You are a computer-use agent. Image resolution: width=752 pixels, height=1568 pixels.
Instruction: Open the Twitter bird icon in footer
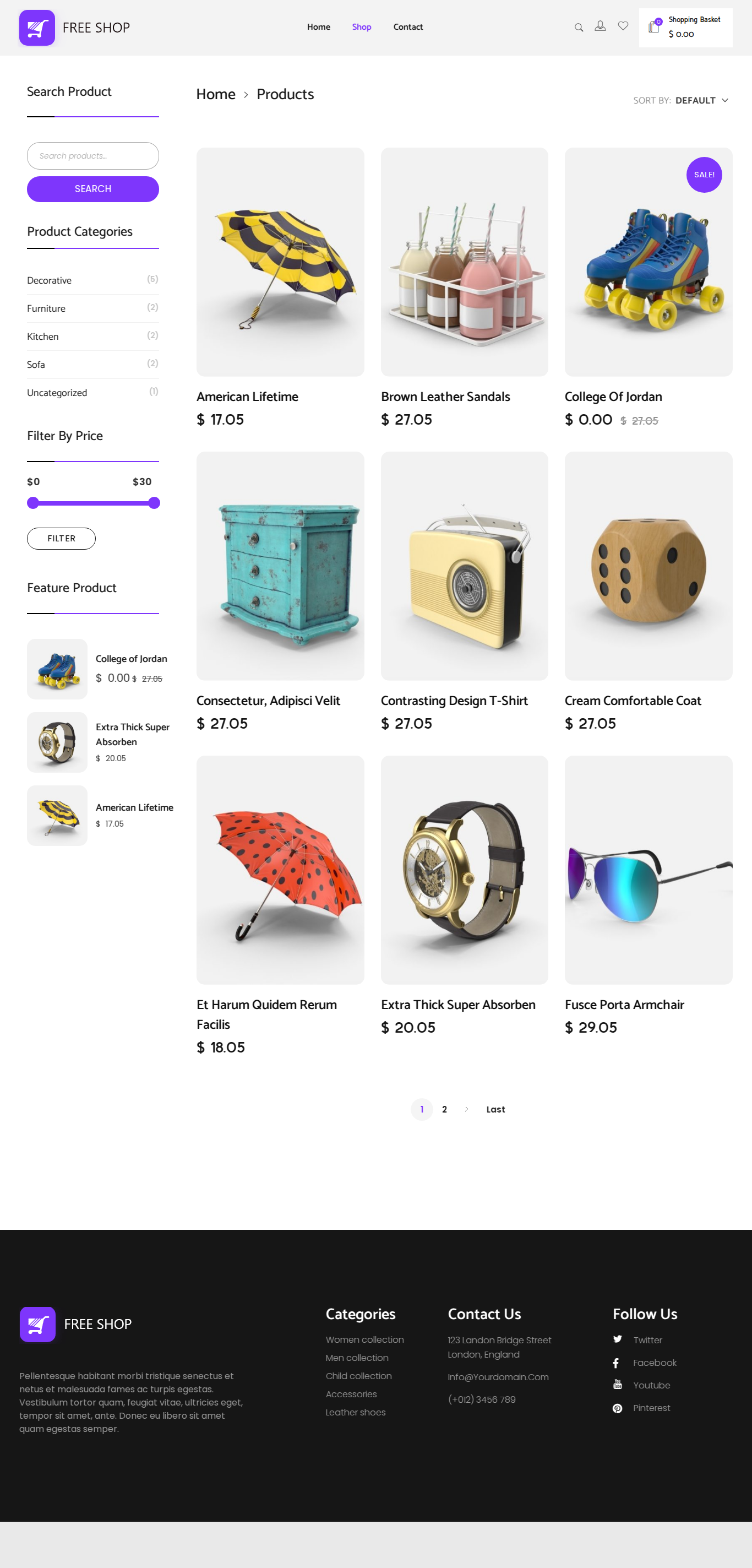[618, 1339]
